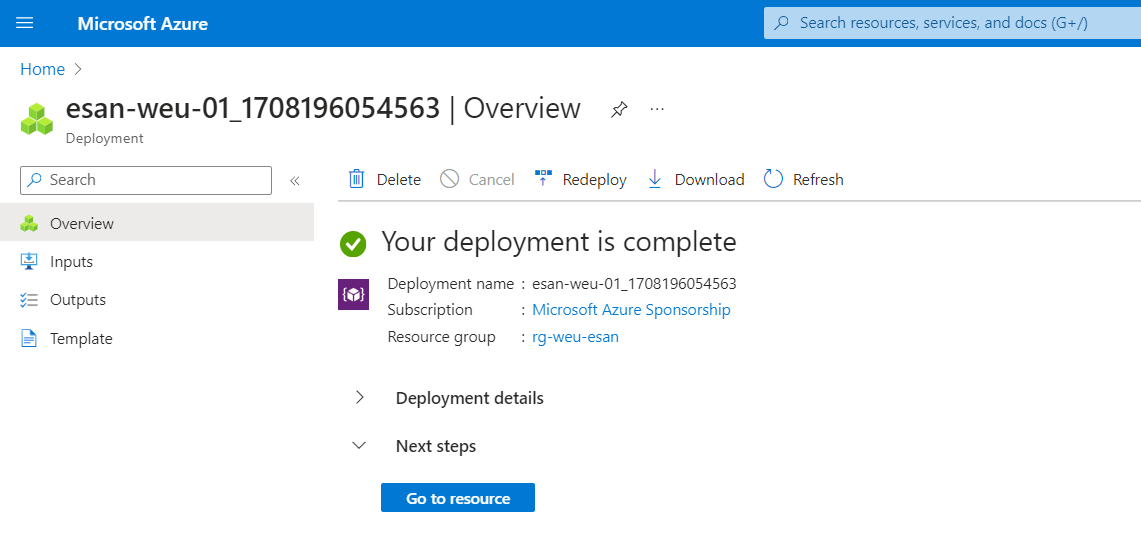The width and height of the screenshot is (1141, 558).
Task: Click the green deployment success checkmark
Action: click(353, 244)
